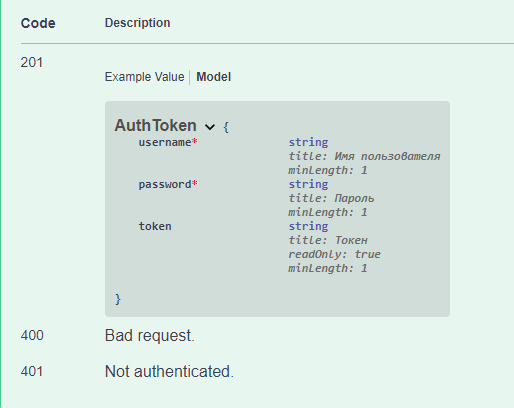
Task: Select the token property name
Action: coord(155,226)
